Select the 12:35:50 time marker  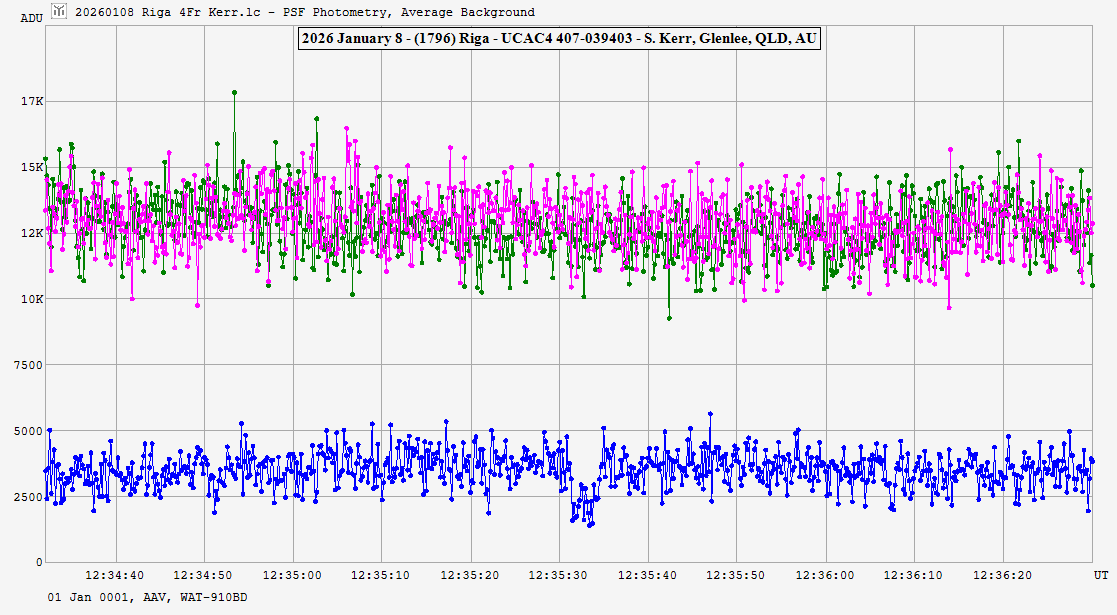tap(737, 576)
